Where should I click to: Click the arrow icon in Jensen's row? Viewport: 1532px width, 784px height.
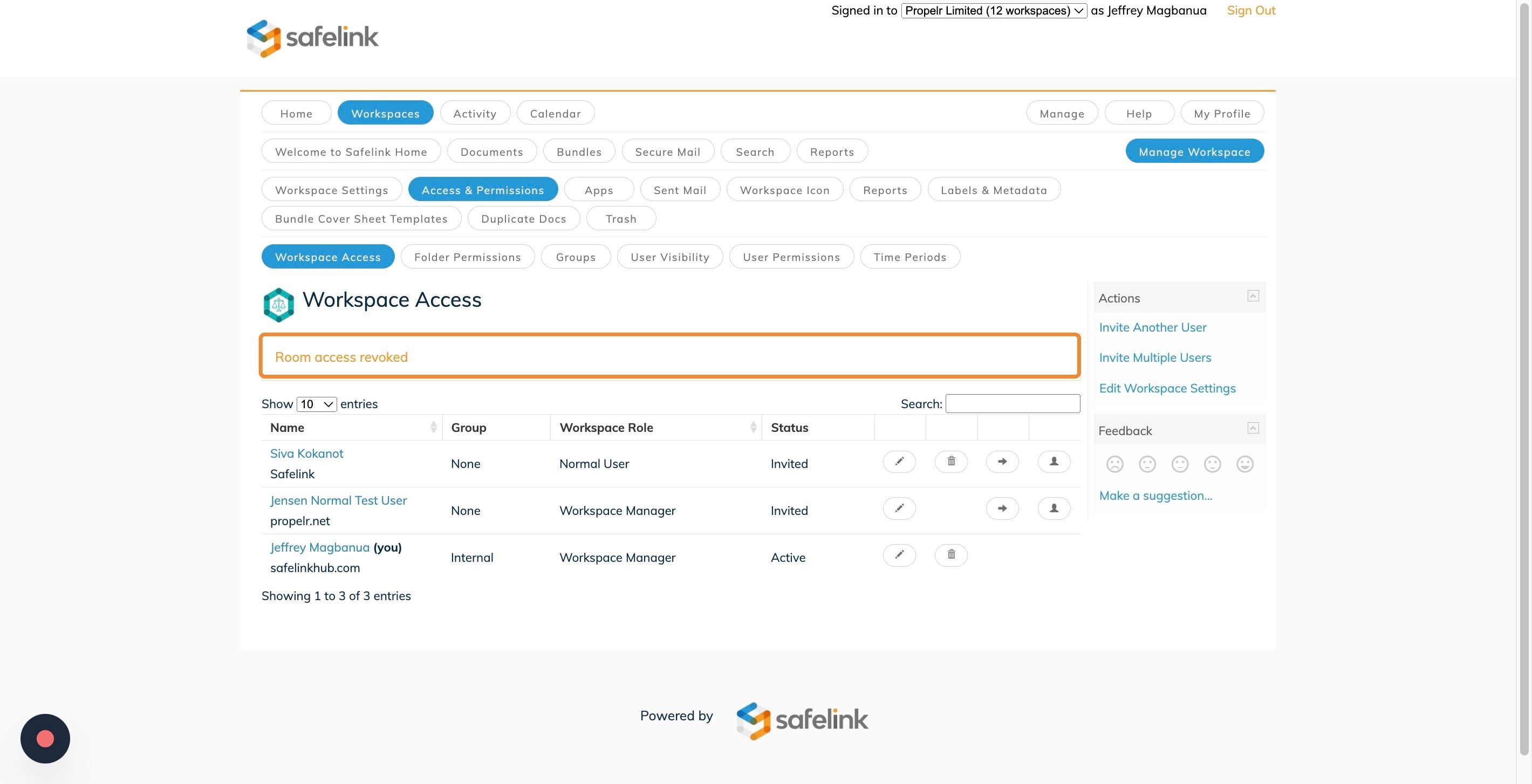pyautogui.click(x=1002, y=509)
